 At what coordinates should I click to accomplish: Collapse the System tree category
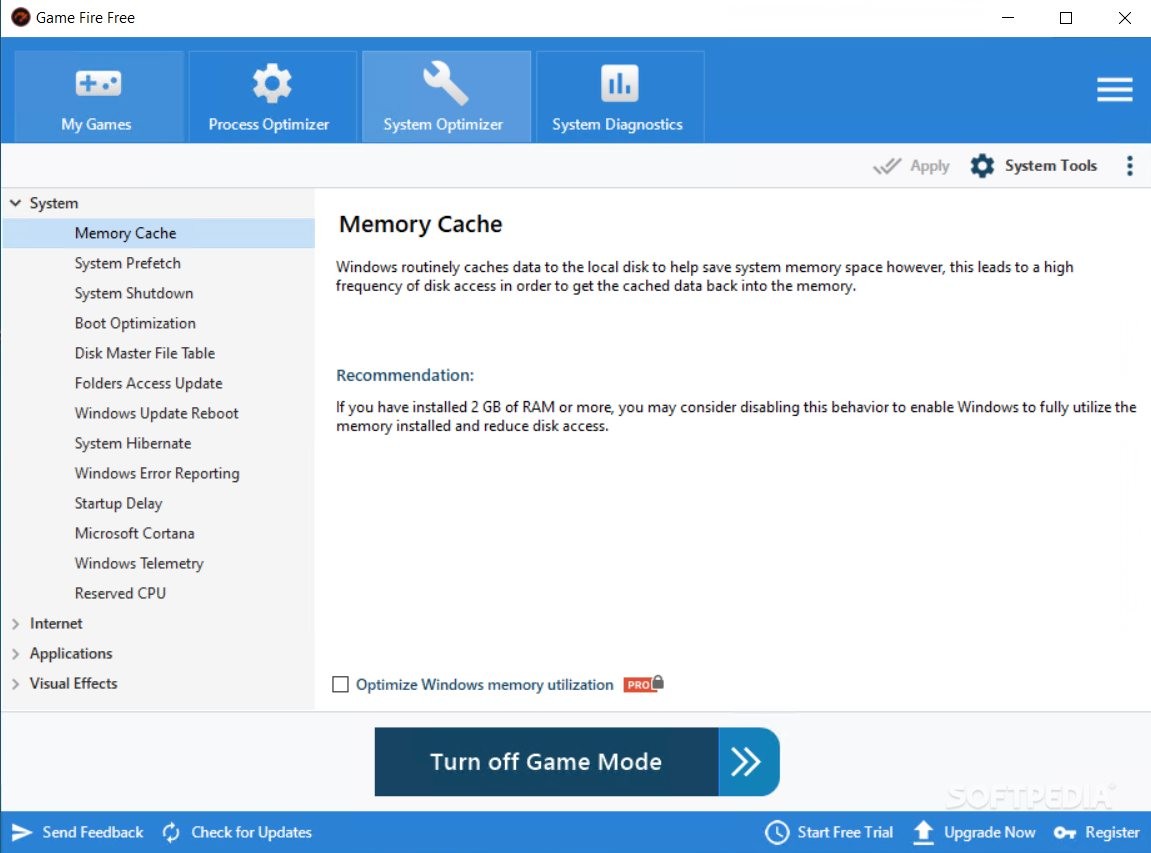(15, 203)
